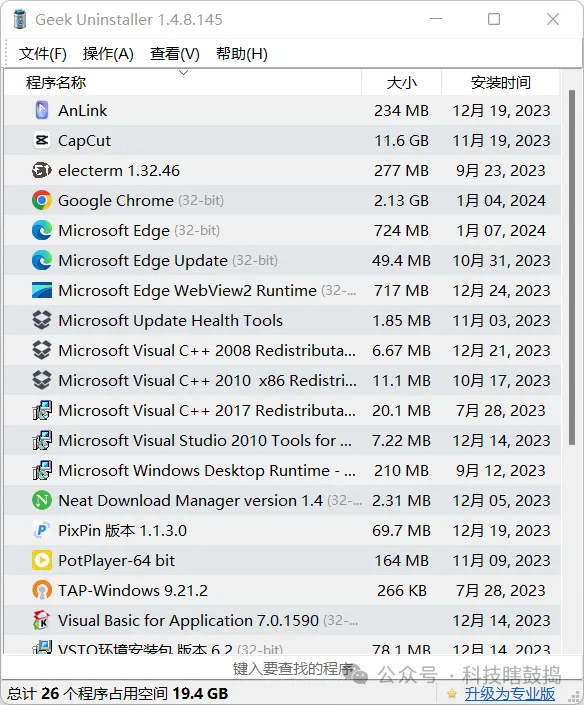Sort list by 大小 column header
The width and height of the screenshot is (584, 705).
pos(401,82)
